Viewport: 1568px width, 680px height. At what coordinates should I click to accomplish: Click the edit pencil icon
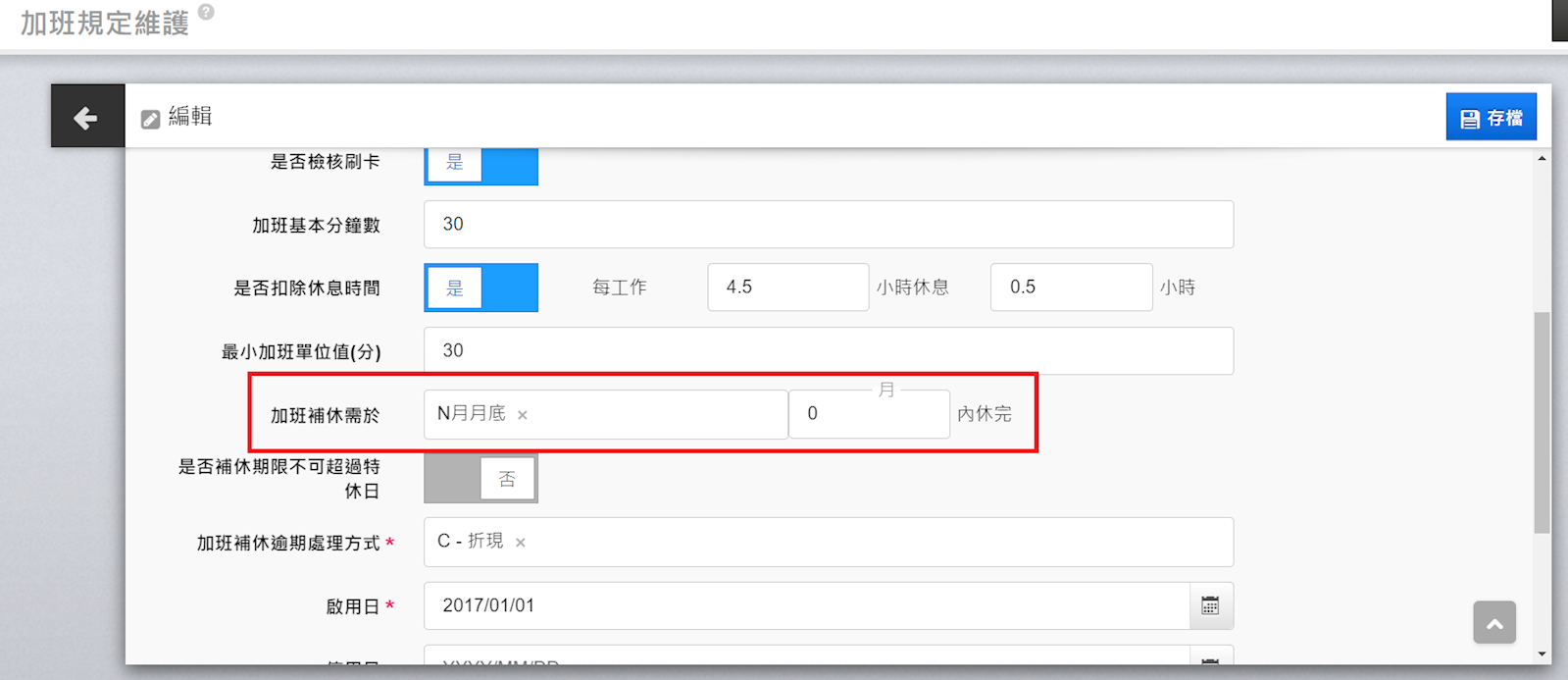pos(150,119)
